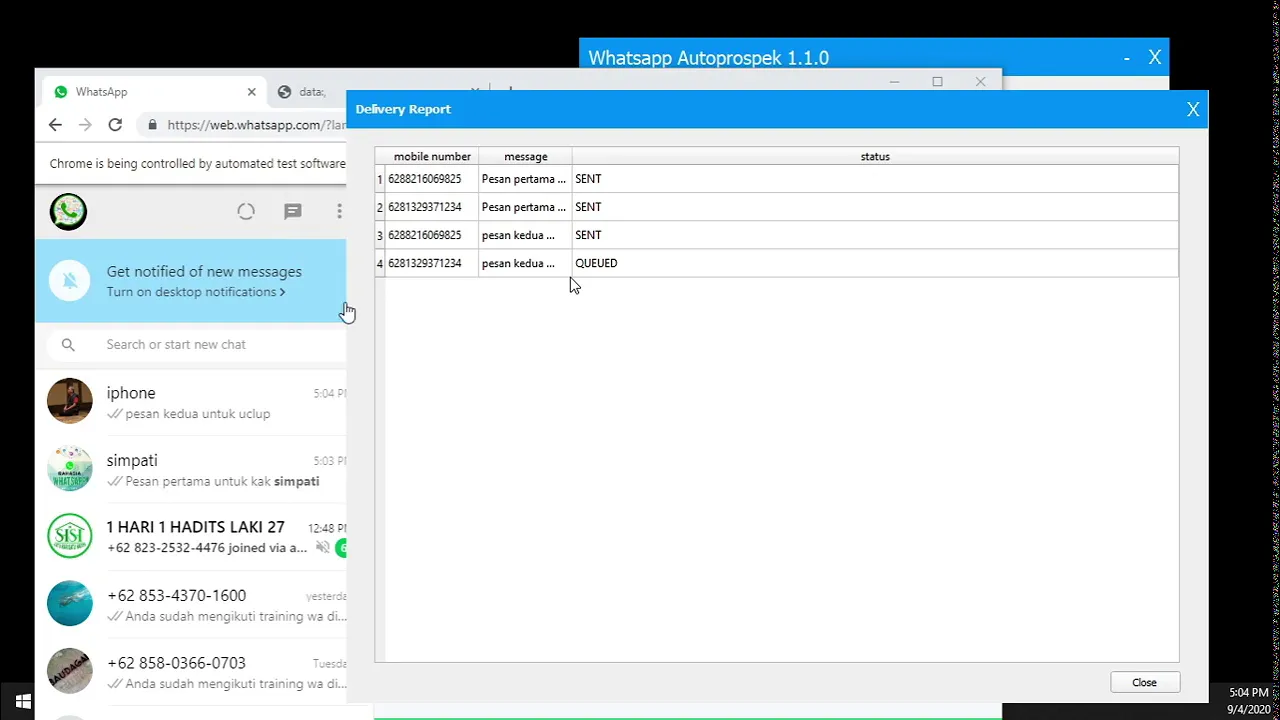
Task: Click the lock icon in address bar
Action: [152, 125]
